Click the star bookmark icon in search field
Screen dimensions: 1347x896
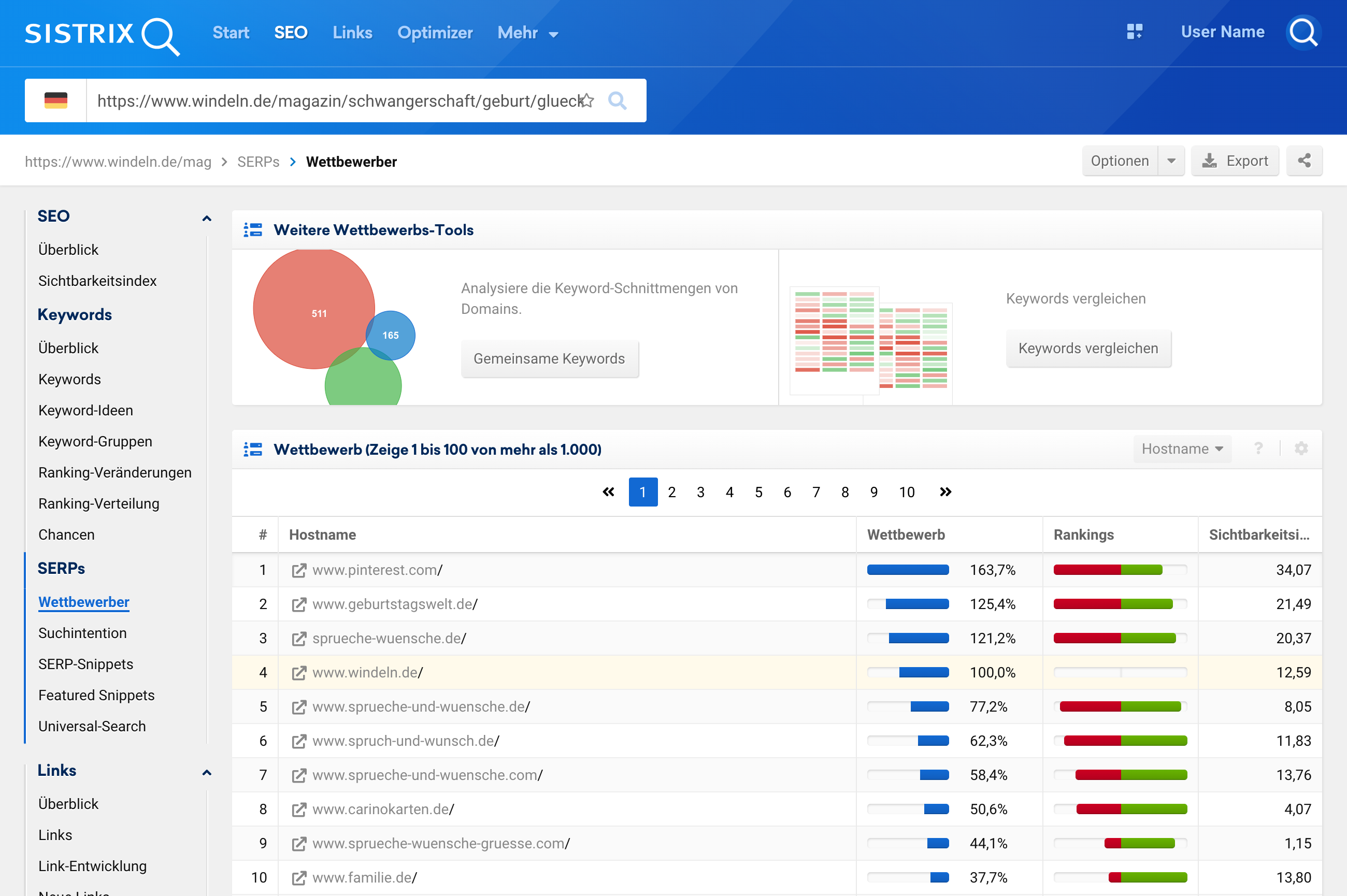pos(586,100)
